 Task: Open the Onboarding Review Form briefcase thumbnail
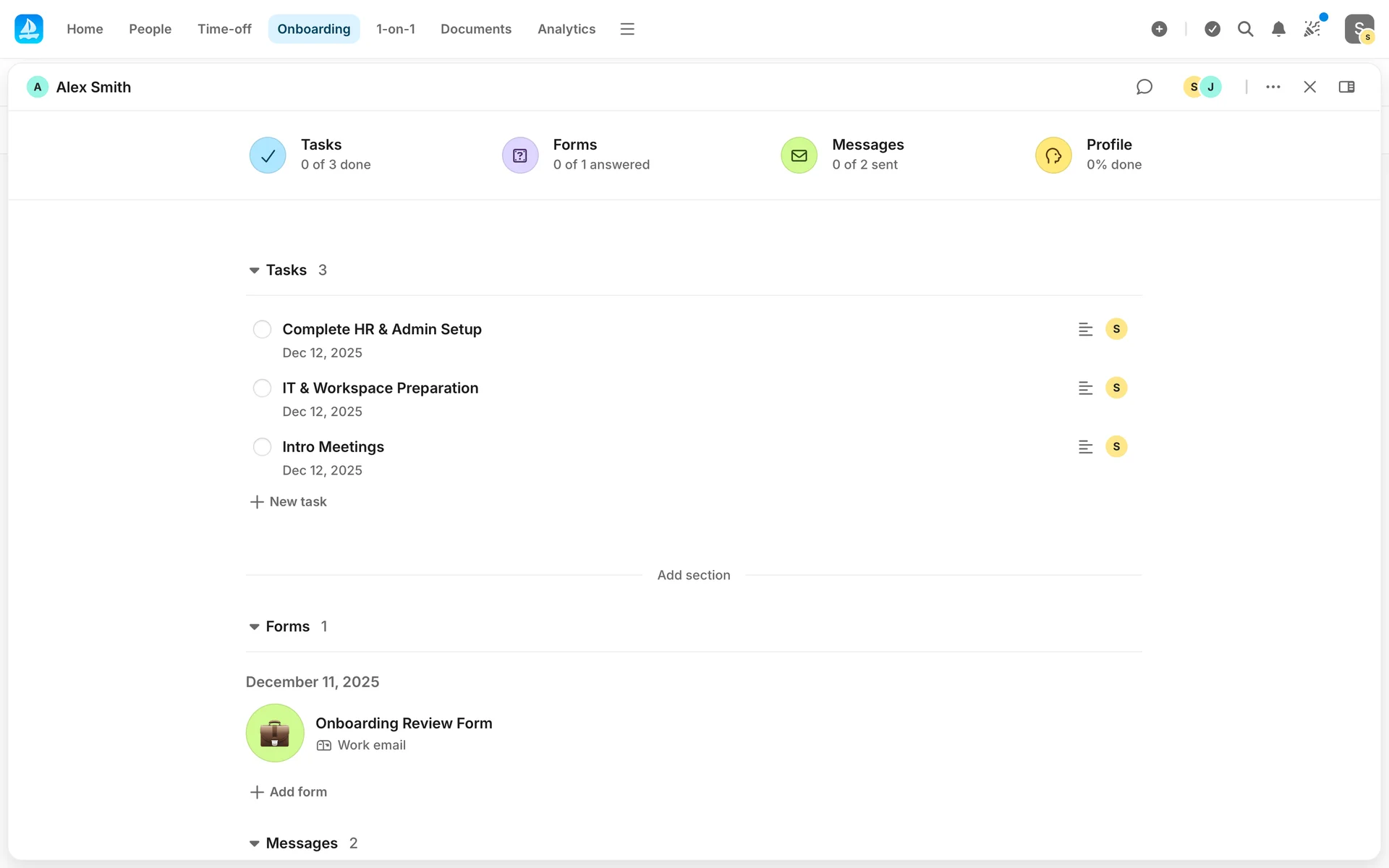click(x=275, y=733)
